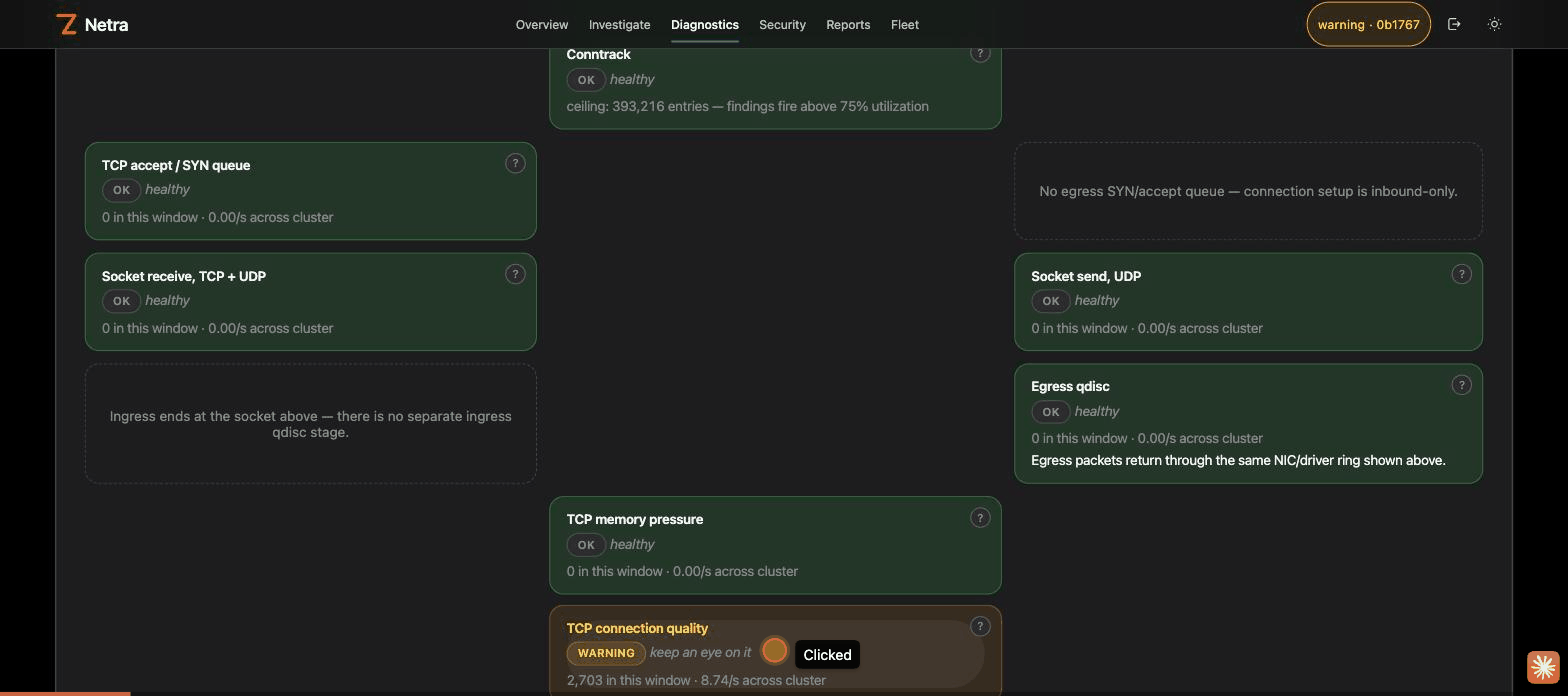Open help for Socket receive, TCP + UDP
The height and width of the screenshot is (696, 1568).
515,274
